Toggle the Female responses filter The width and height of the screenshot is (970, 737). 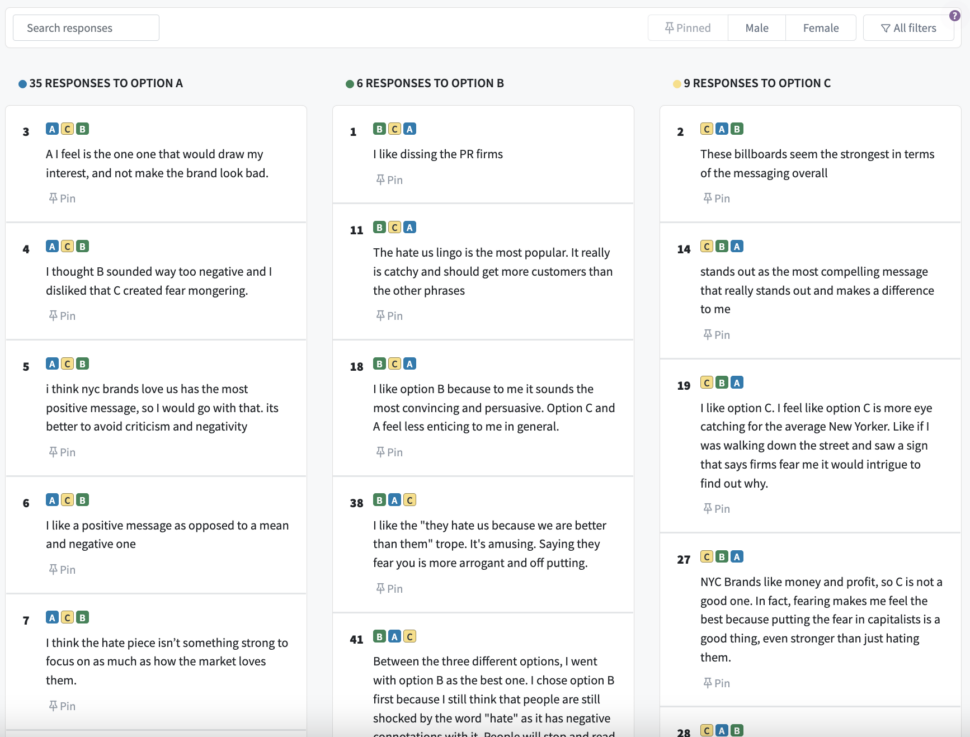[x=820, y=27]
